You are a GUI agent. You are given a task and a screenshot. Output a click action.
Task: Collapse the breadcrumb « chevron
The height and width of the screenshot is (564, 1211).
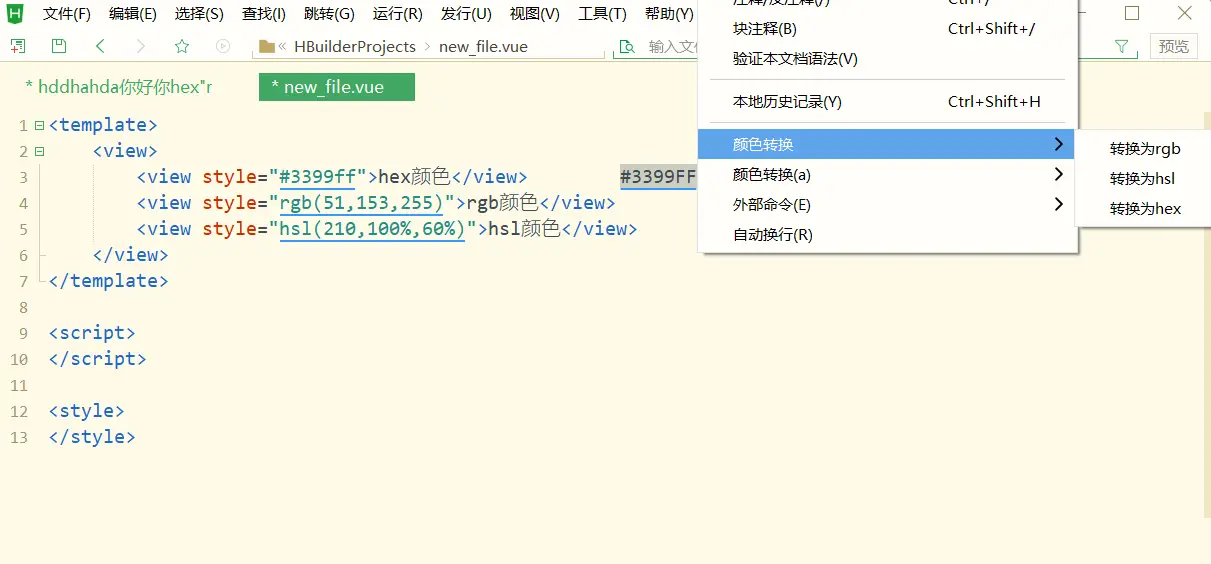click(283, 46)
